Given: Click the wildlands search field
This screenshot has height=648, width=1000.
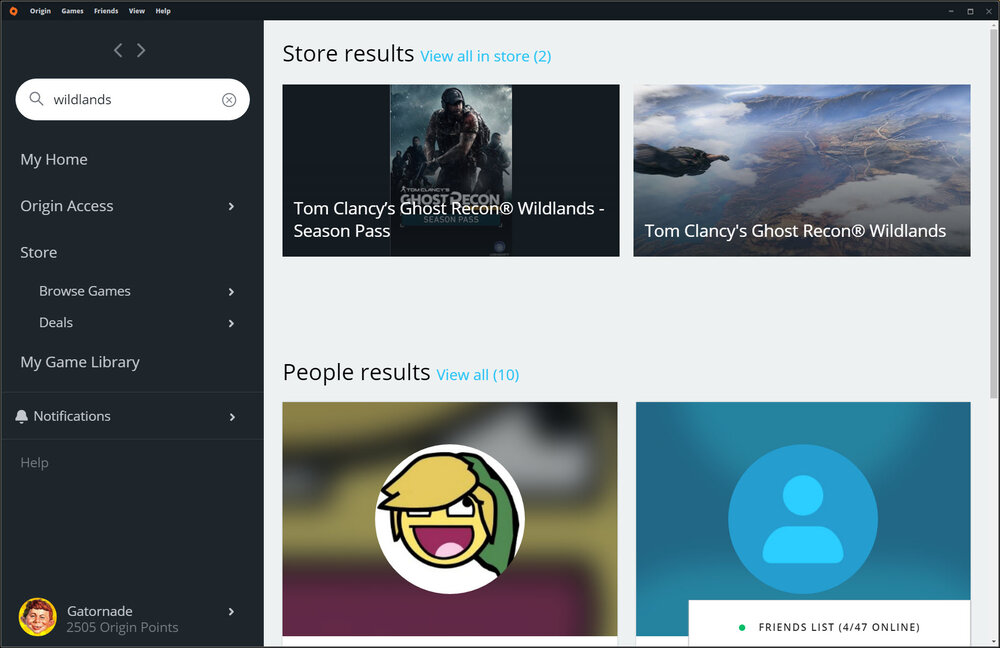Looking at the screenshot, I should [x=133, y=99].
